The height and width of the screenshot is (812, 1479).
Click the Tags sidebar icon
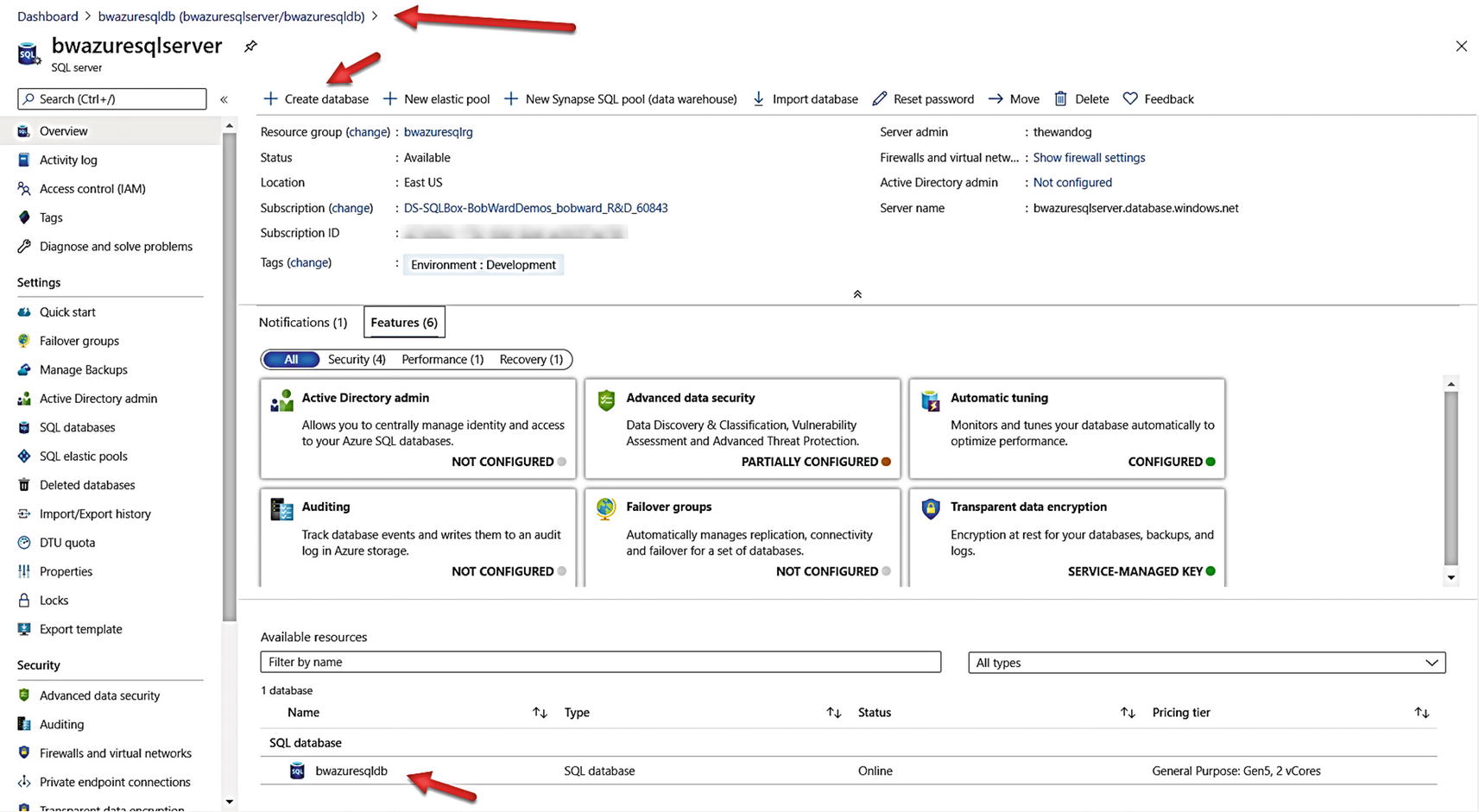click(x=24, y=217)
